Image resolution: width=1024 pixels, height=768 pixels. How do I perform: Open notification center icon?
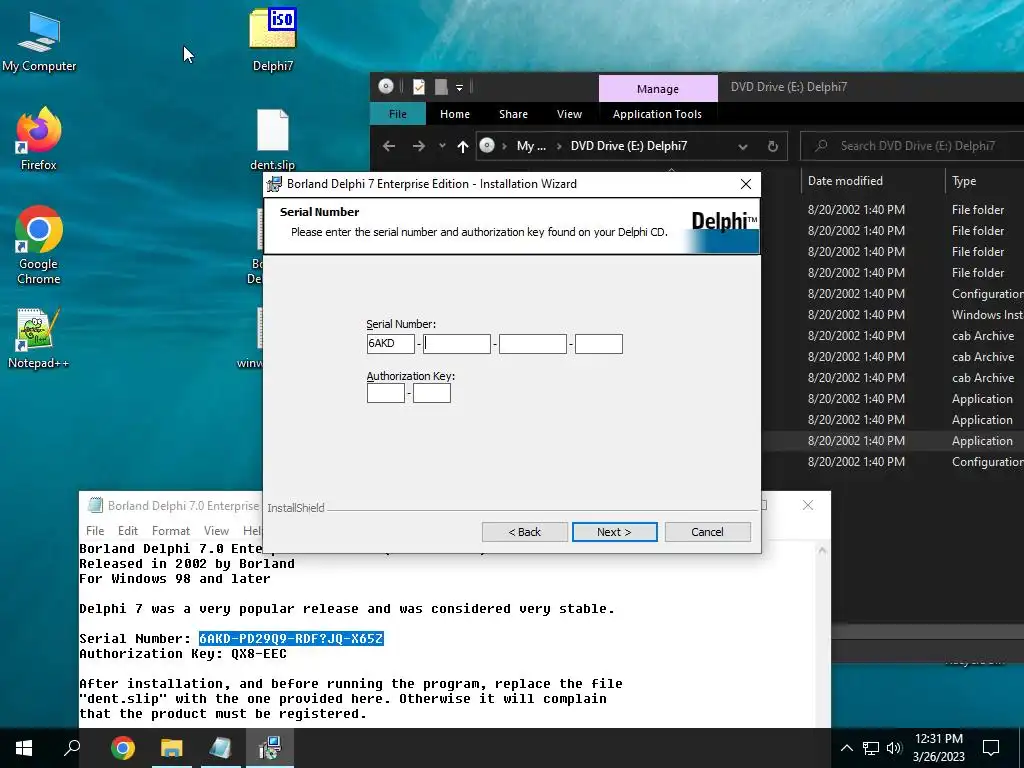[x=991, y=748]
